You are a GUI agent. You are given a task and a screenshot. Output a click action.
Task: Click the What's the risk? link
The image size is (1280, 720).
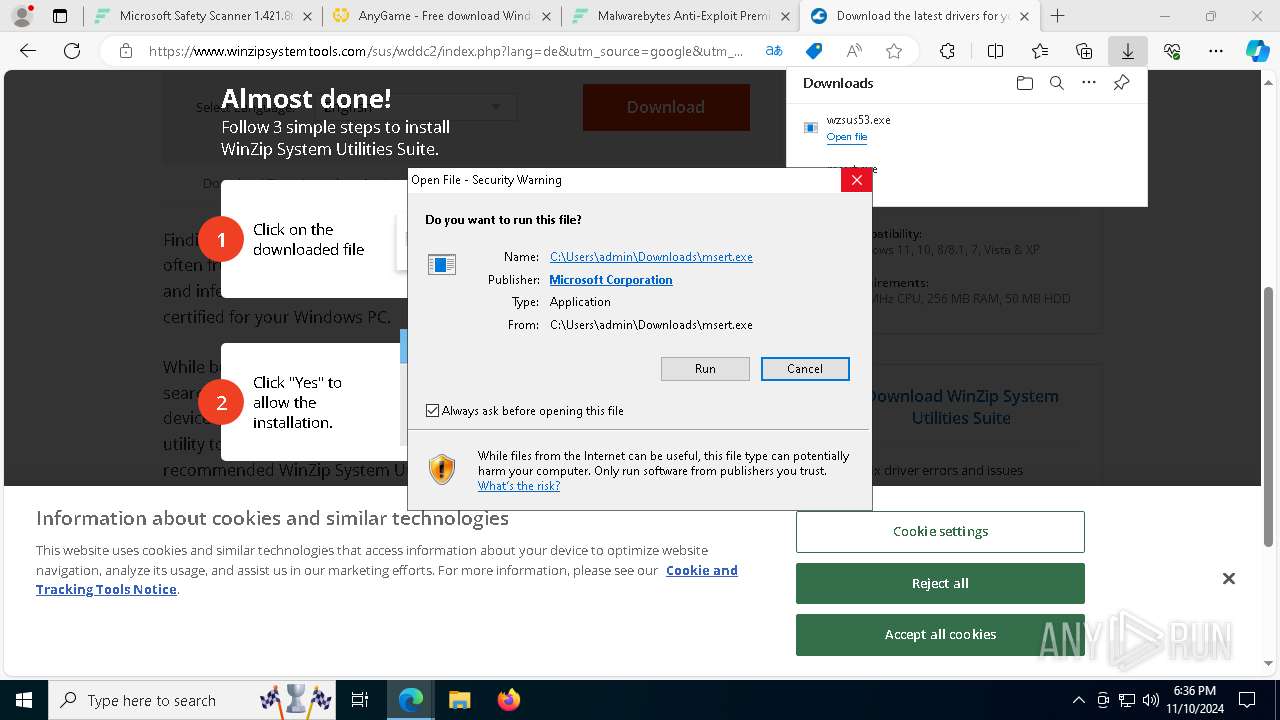[x=519, y=486]
